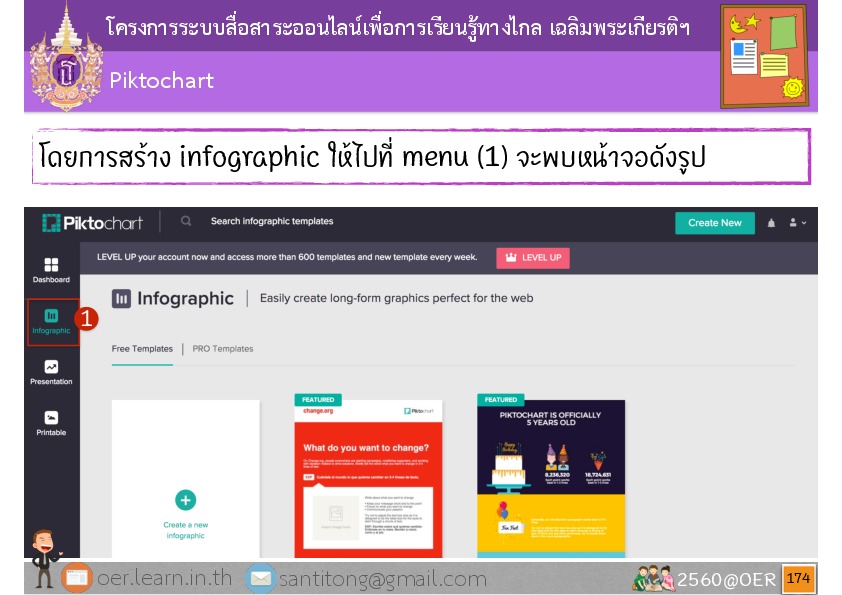
Task: Click the "Easily create long-form graphics" tagline
Action: [x=396, y=299]
